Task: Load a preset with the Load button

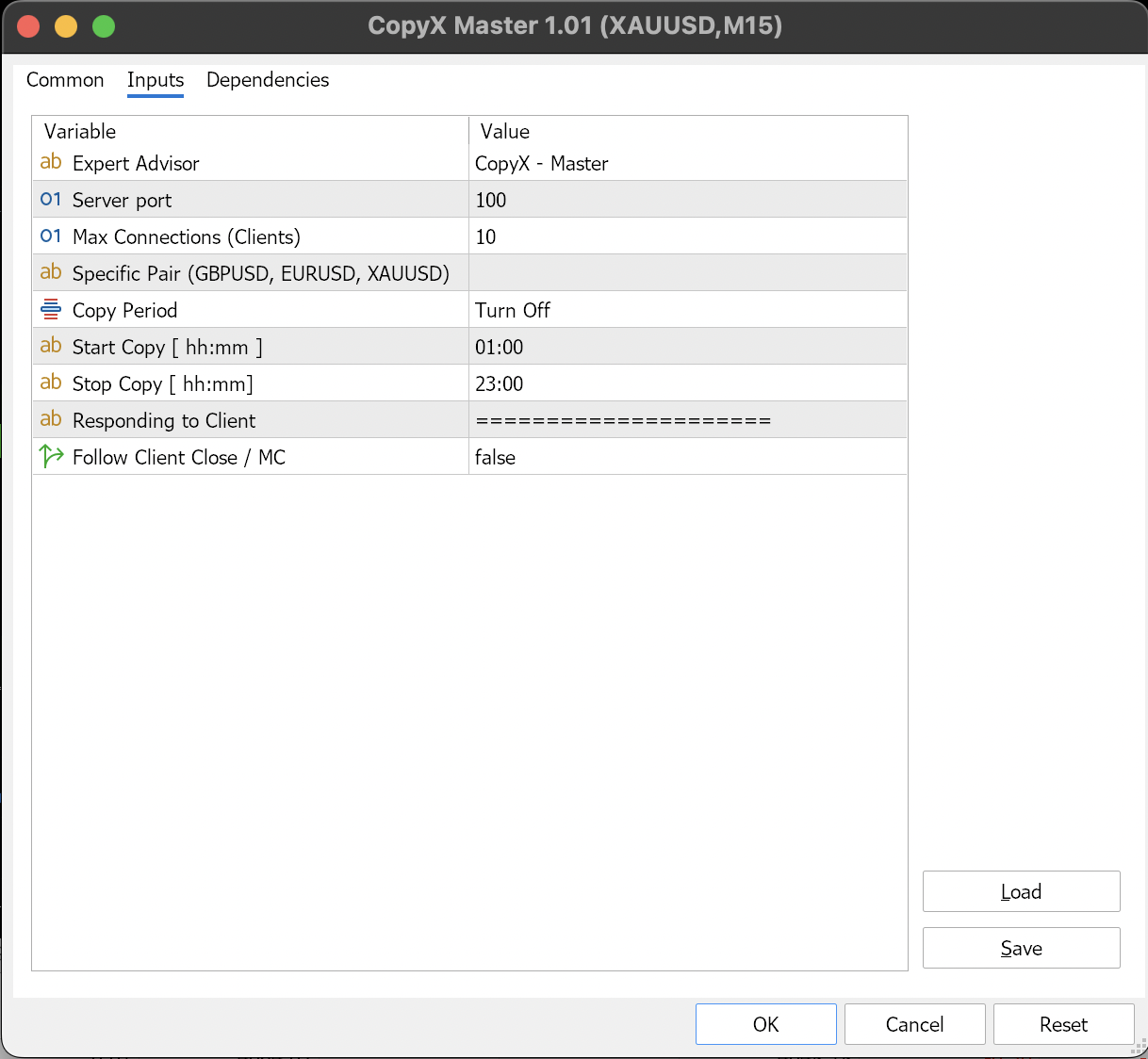Action: pos(1021,891)
